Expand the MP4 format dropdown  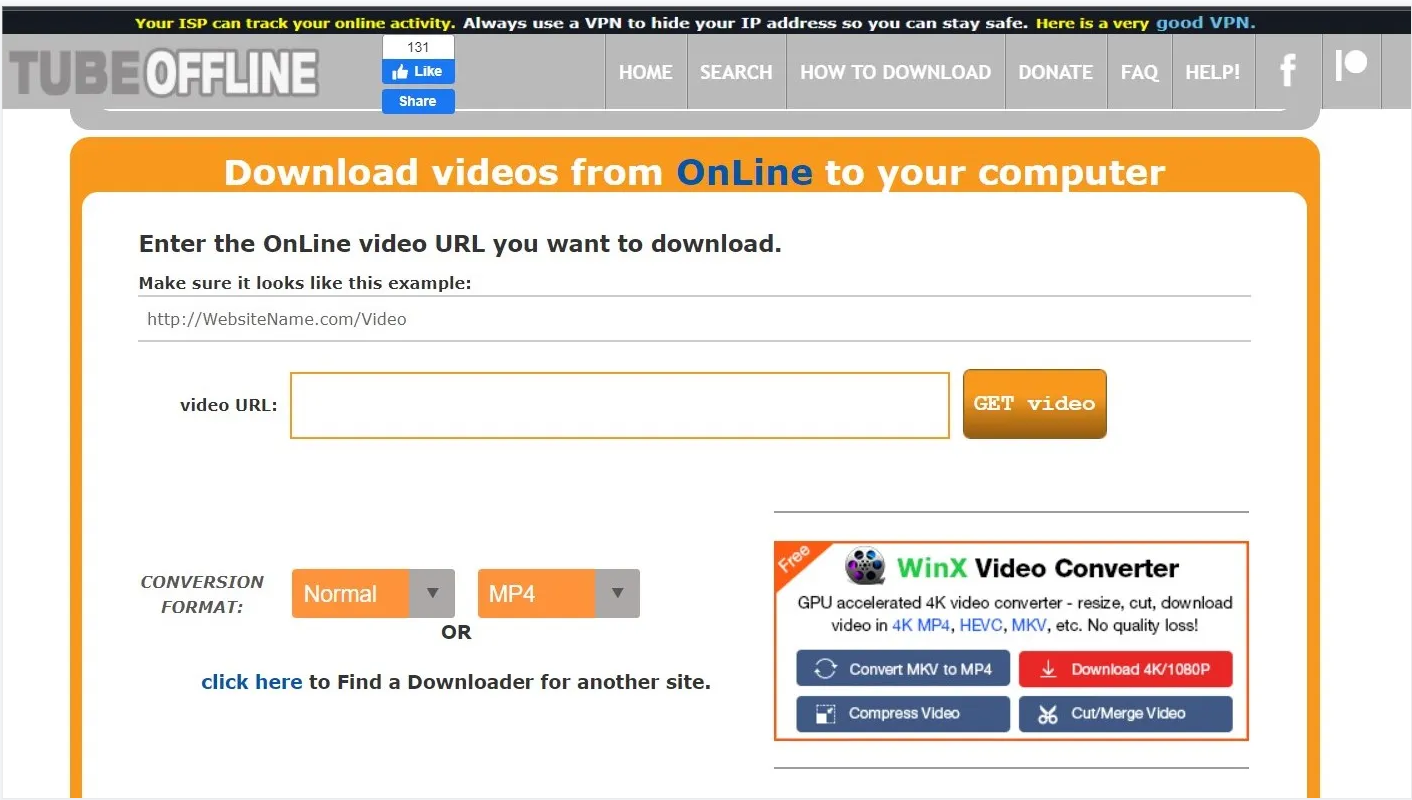point(558,593)
